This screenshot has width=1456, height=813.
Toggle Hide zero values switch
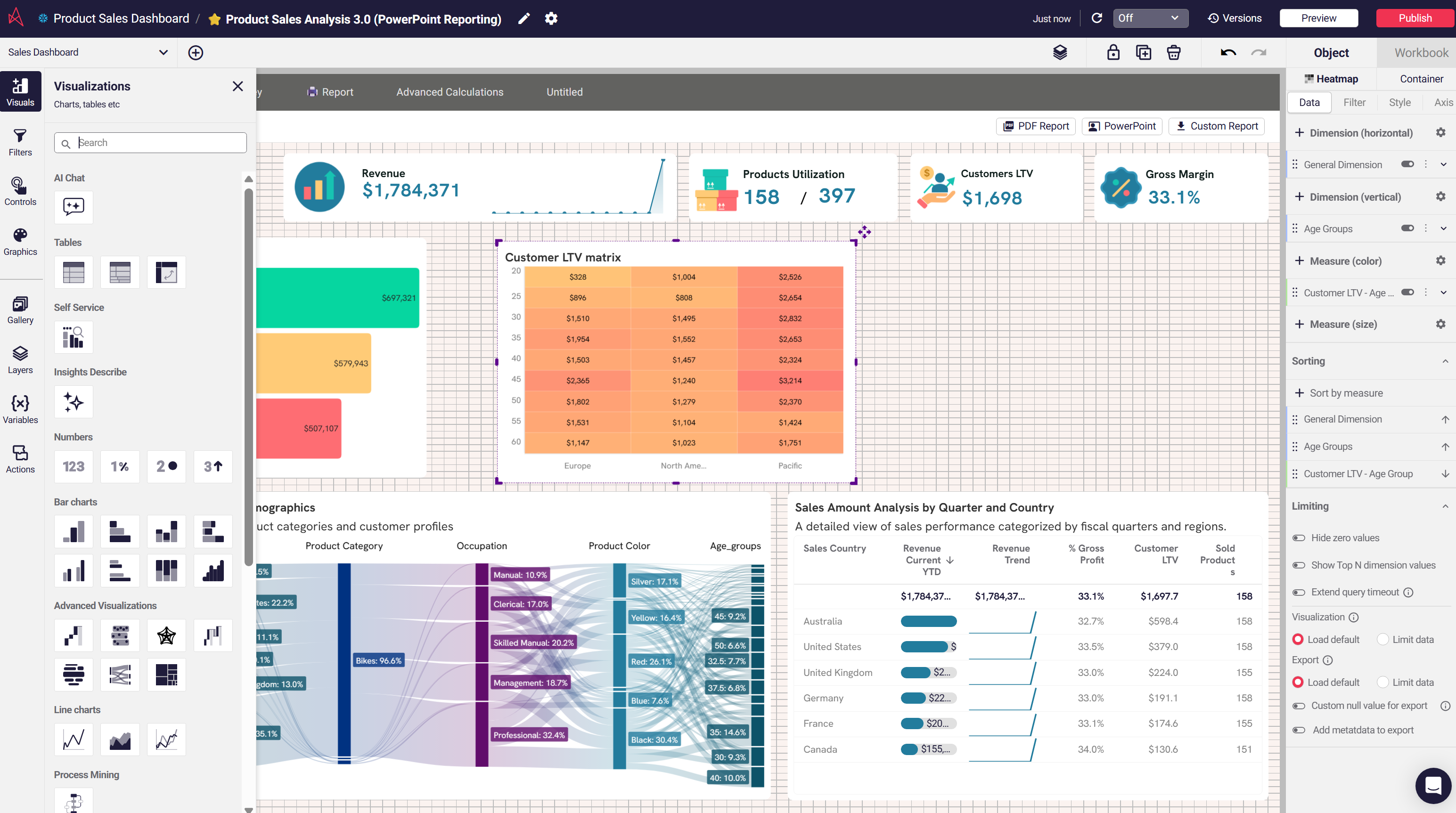pos(1299,538)
